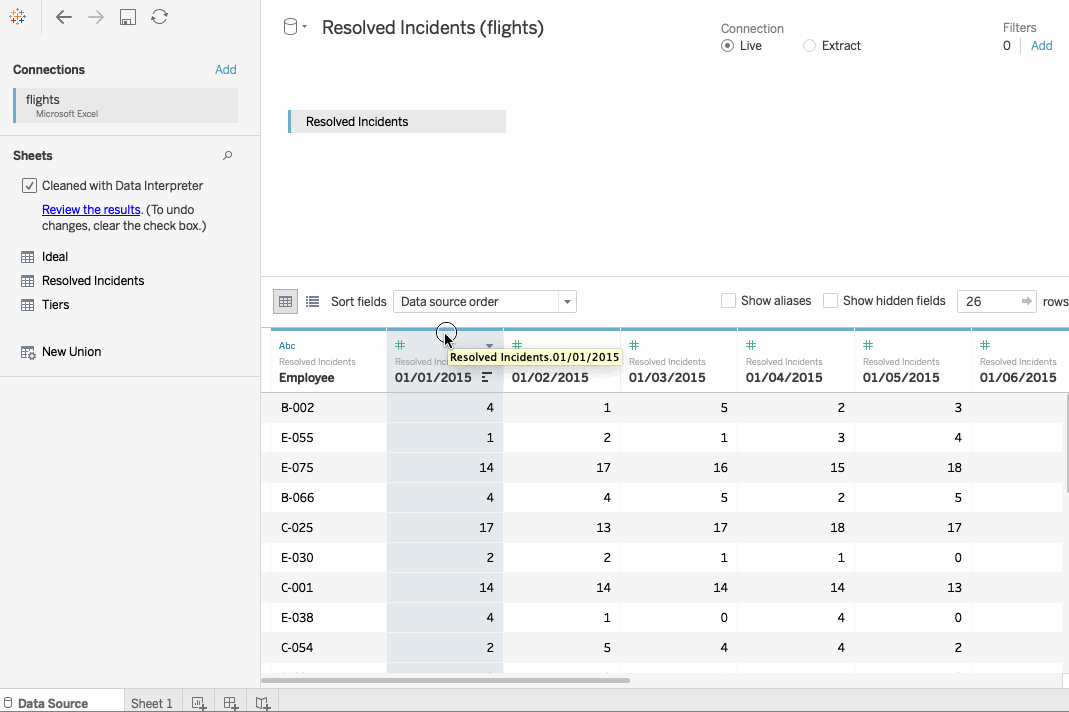This screenshot has height=712, width=1069.
Task: Enable Show aliases
Action: pos(728,301)
